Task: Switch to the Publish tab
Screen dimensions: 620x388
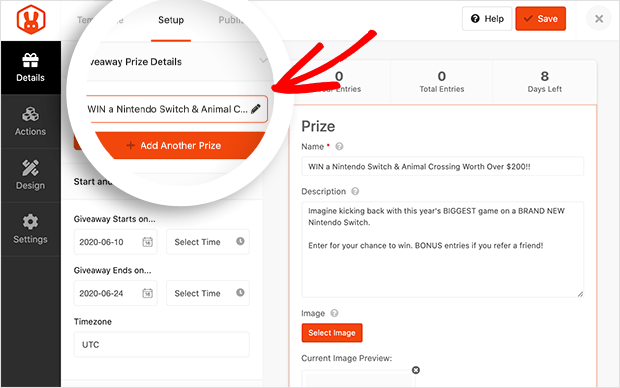Action: coord(232,20)
